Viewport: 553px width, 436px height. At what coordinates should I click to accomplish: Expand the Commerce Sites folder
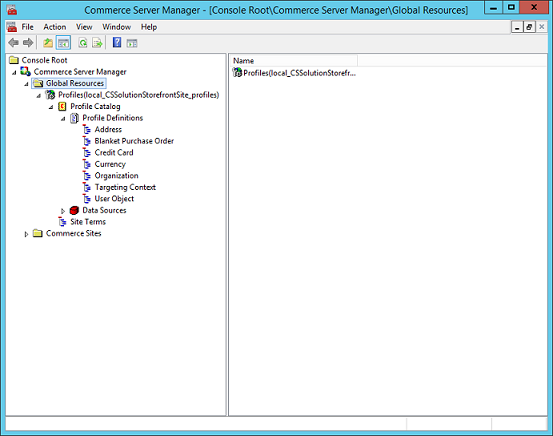tap(26, 234)
